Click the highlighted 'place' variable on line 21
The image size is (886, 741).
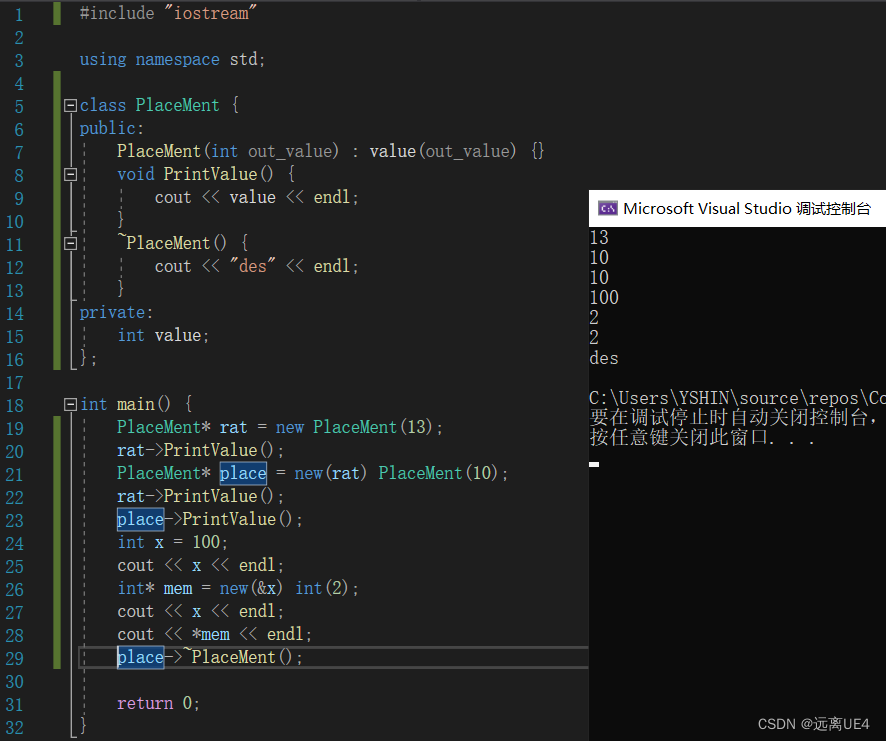(243, 473)
